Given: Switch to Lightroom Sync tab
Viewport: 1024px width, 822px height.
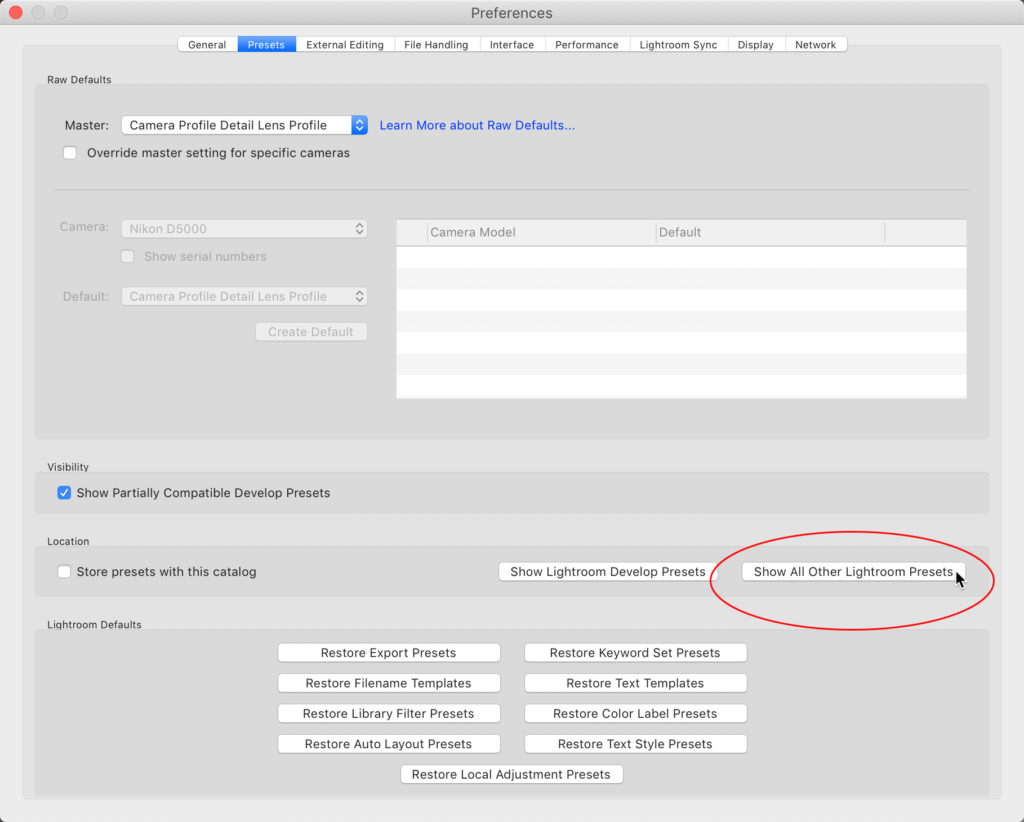Looking at the screenshot, I should click(x=678, y=44).
